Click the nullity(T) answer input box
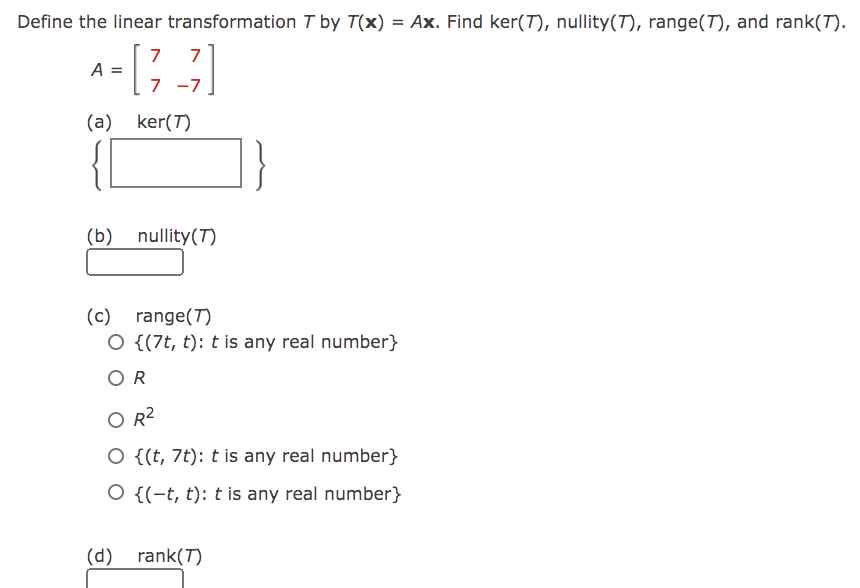Viewport: 860px width, 588px height. pyautogui.click(x=135, y=262)
